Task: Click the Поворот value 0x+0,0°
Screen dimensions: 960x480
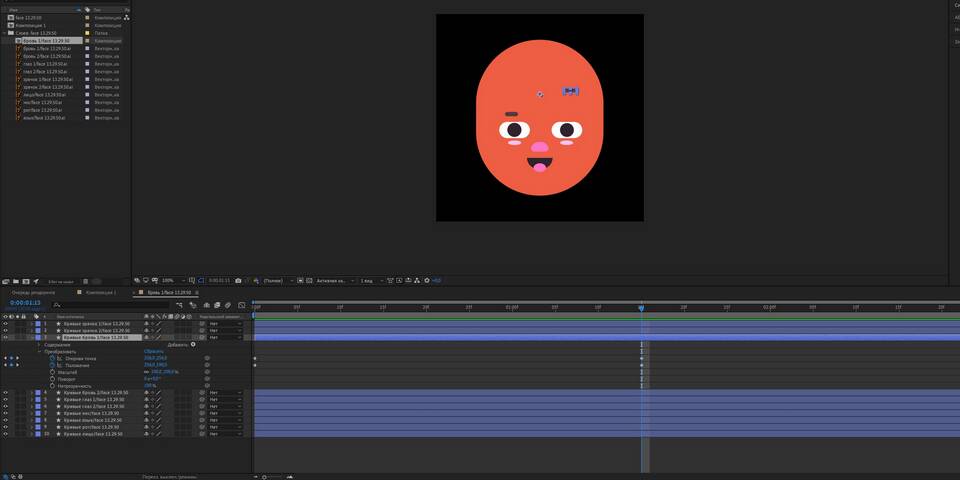Action: (x=152, y=379)
